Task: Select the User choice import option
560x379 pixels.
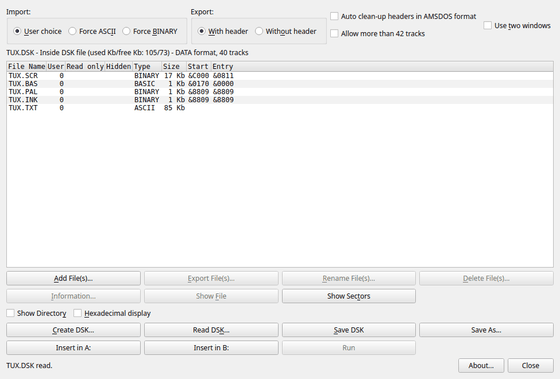Action: click(x=38, y=31)
